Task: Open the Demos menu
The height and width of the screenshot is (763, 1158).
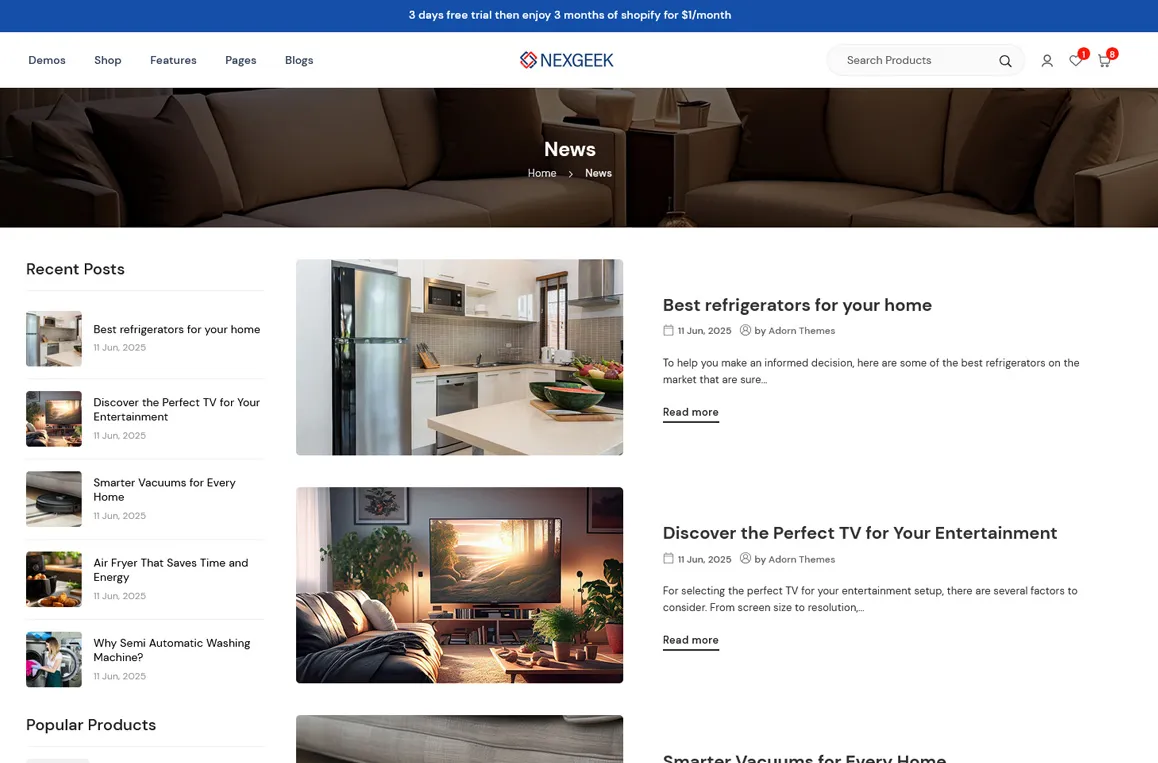Action: [x=47, y=60]
